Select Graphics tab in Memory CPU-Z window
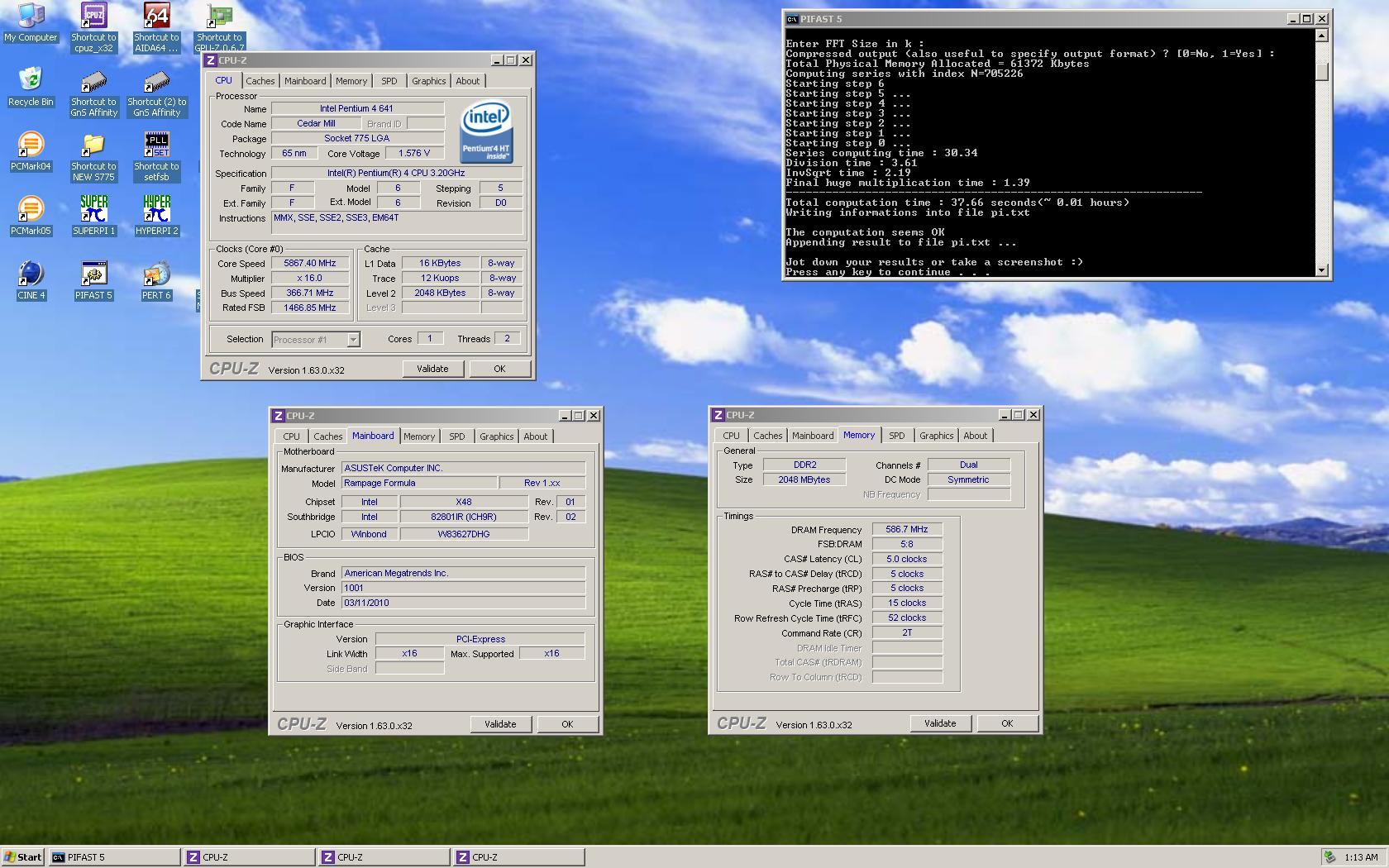 click(936, 436)
